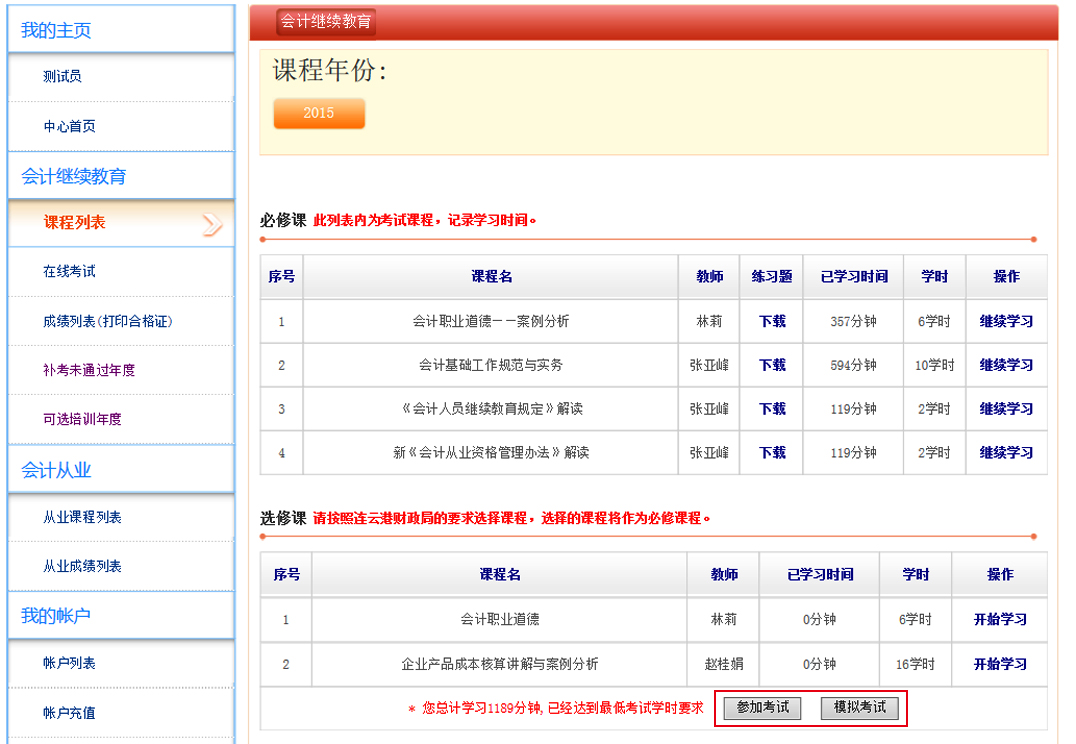Open 在线考试 from the sidebar

click(x=69, y=272)
